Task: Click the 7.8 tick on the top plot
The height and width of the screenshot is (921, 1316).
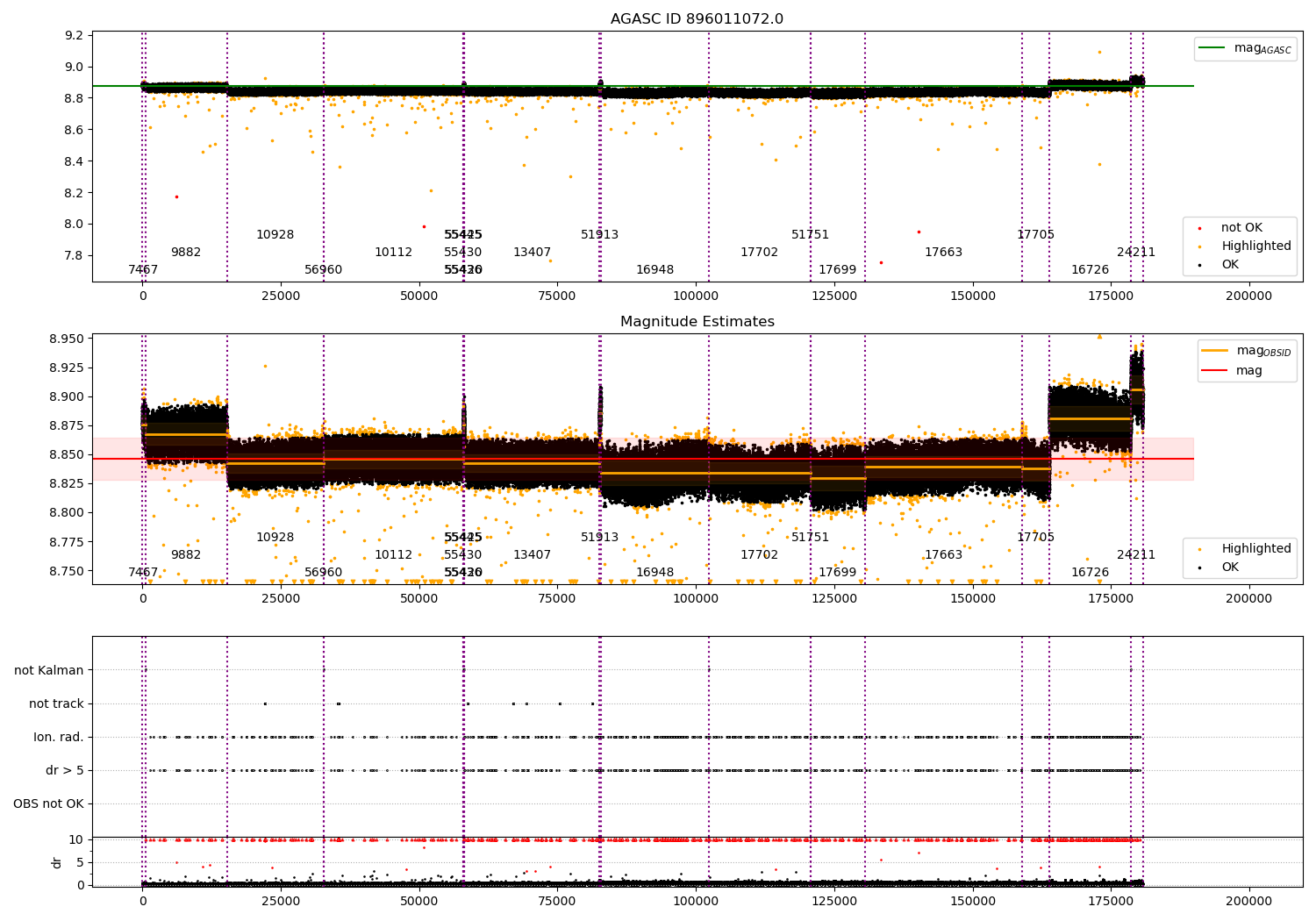Action: click(75, 256)
